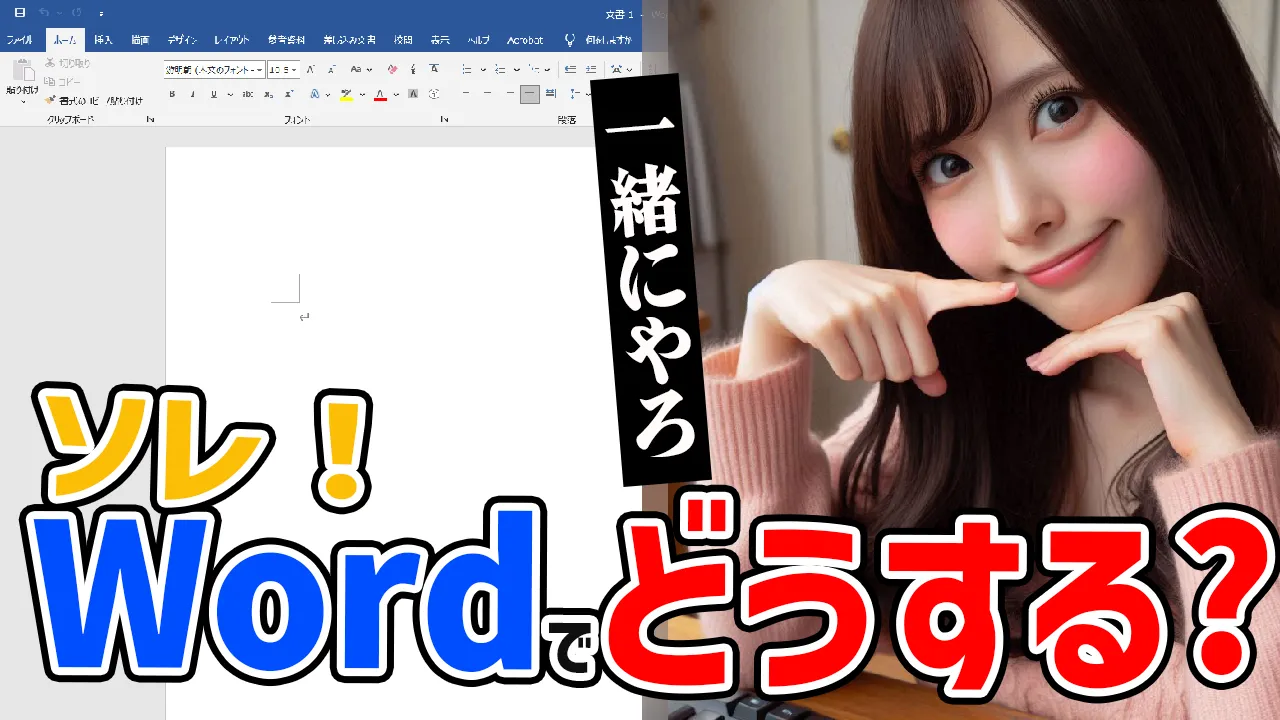
Task: Open the File (ファイル) menu
Action: click(20, 40)
